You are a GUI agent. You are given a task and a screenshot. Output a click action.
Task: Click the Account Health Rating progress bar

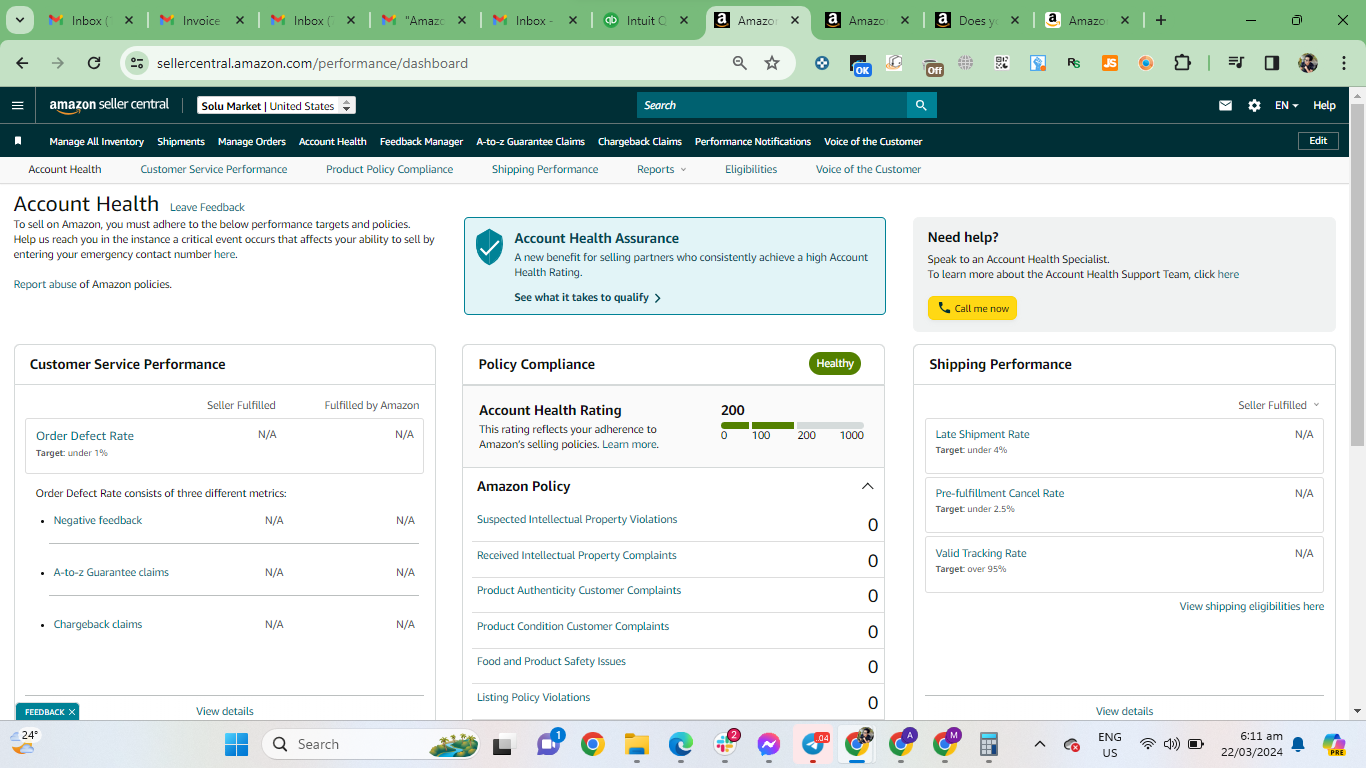792,425
